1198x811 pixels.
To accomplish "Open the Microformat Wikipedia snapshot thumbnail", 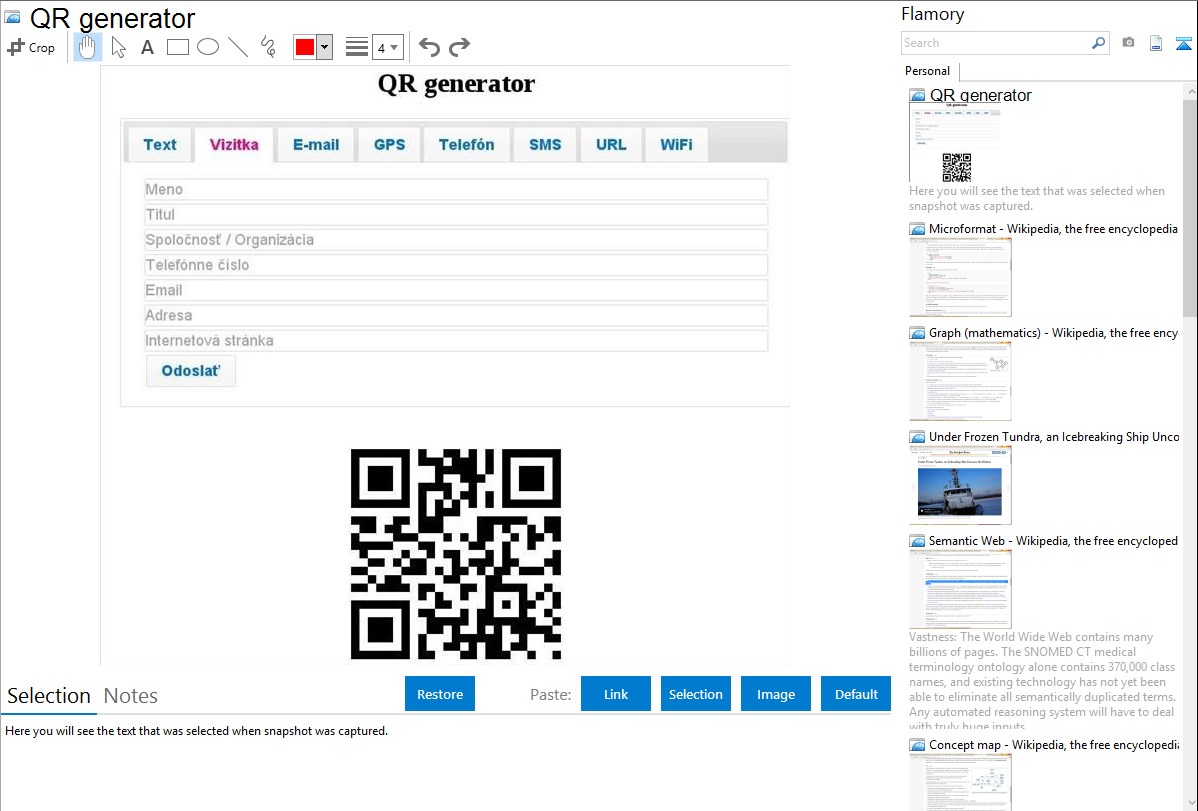I will coord(960,277).
